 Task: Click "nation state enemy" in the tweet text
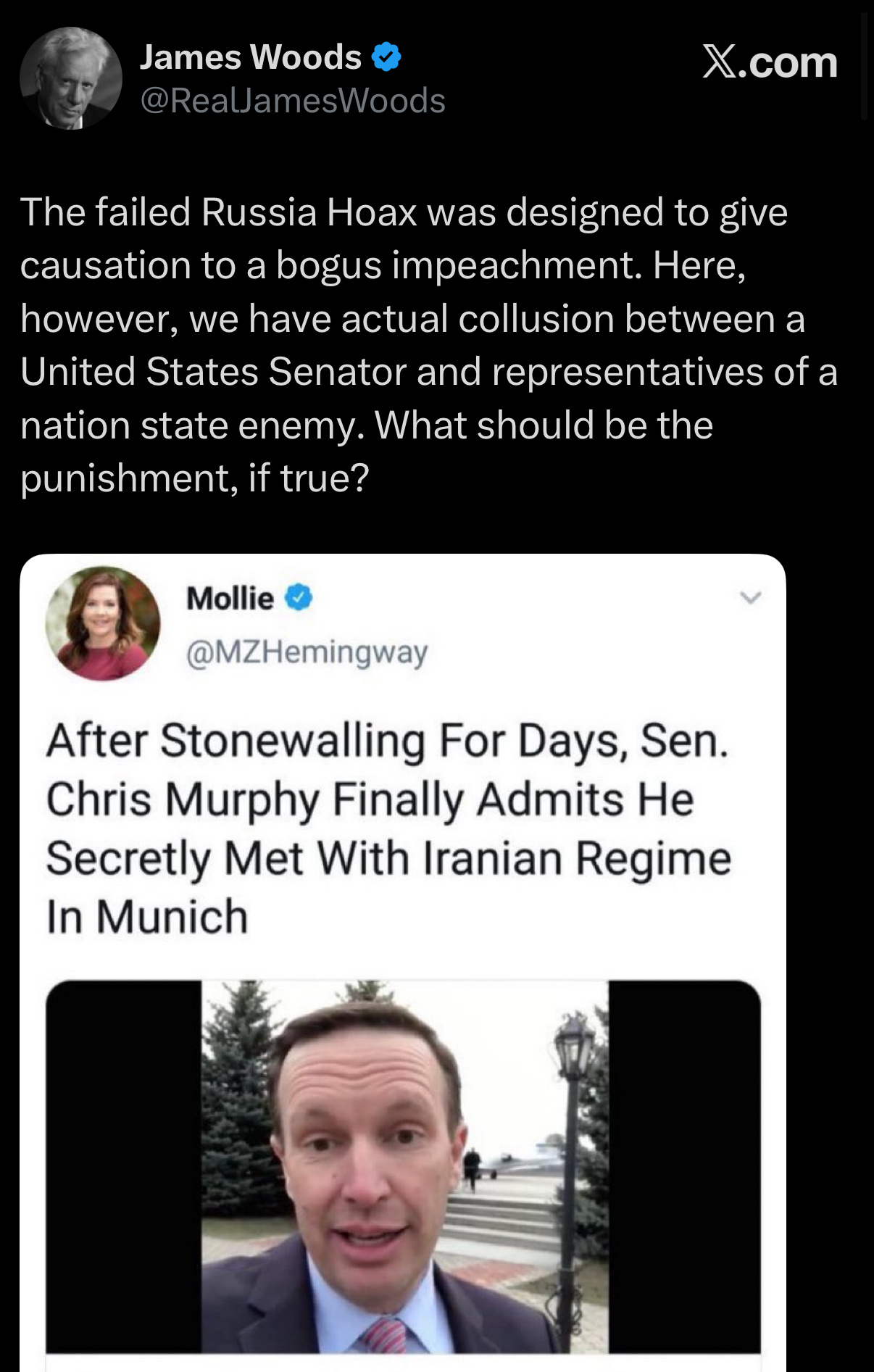point(191,425)
